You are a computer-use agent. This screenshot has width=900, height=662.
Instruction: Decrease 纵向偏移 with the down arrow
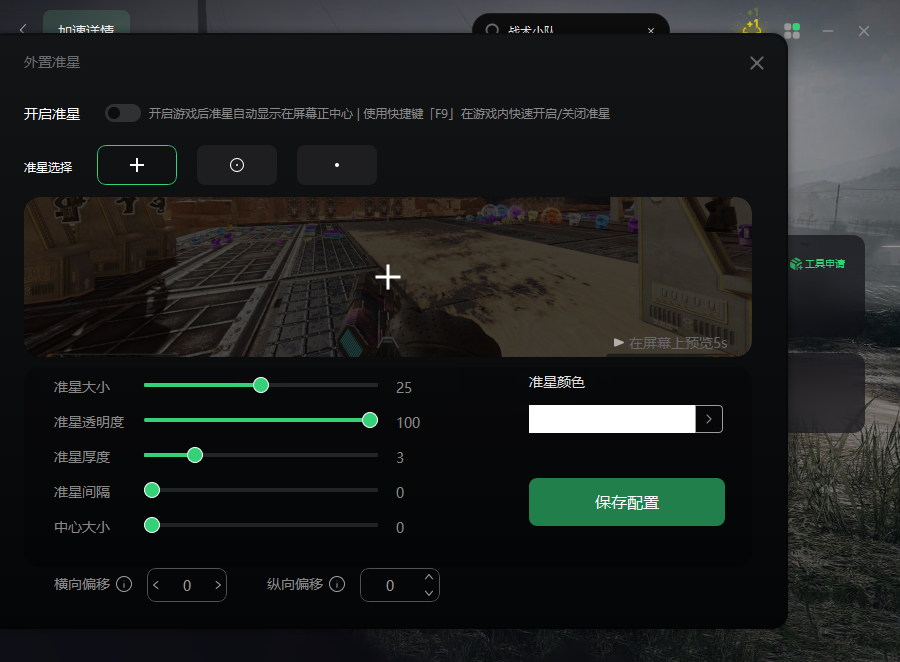coord(429,593)
